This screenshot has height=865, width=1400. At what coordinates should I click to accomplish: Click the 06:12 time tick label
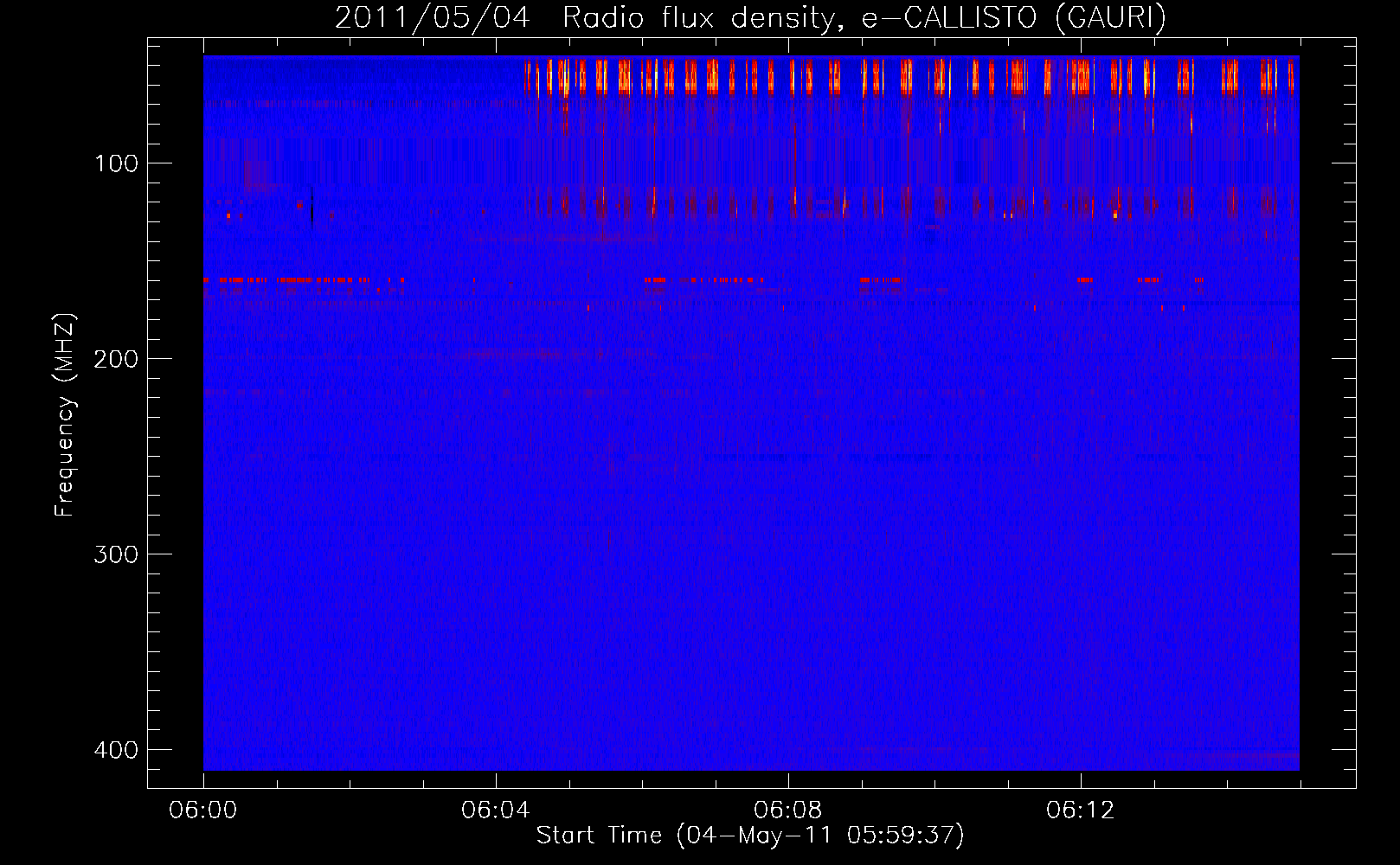(1081, 811)
